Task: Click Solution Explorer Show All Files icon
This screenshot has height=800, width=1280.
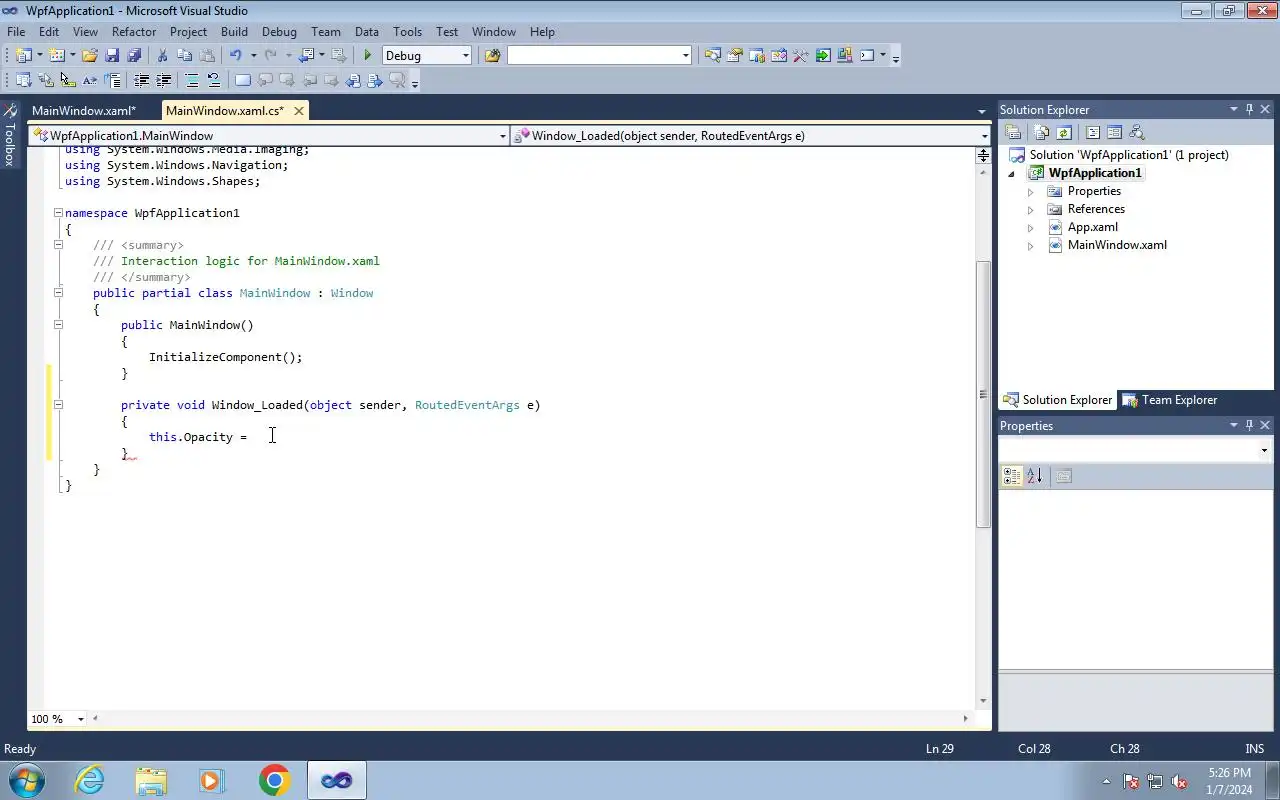Action: click(x=1042, y=132)
